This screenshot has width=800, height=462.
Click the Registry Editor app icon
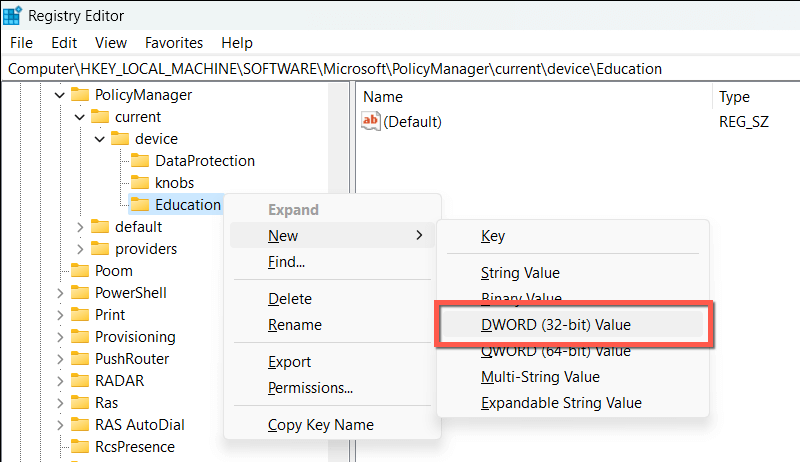pos(13,15)
